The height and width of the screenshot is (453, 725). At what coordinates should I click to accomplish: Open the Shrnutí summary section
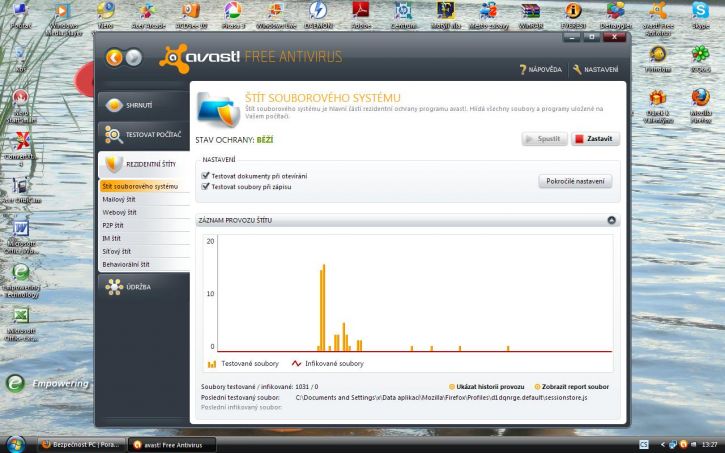144,105
